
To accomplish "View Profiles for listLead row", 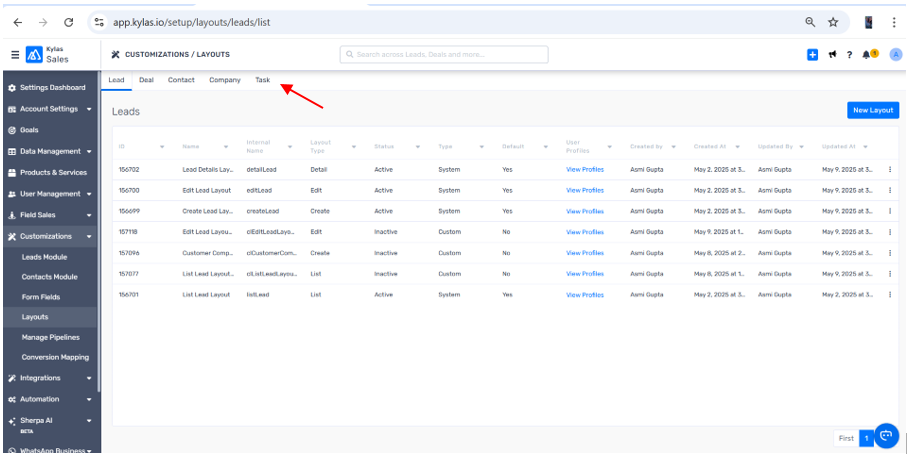I will 585,295.
